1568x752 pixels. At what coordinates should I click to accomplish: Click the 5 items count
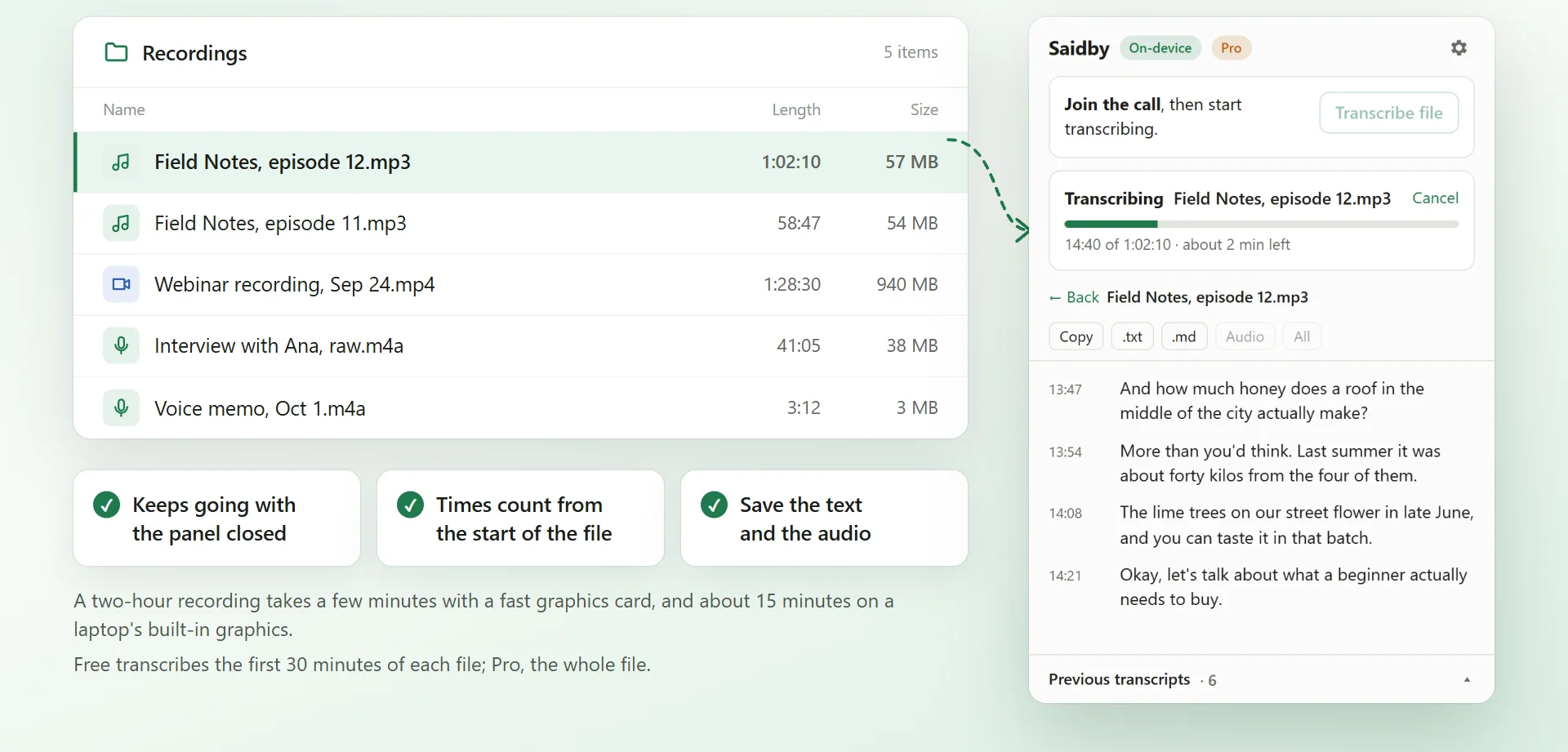[x=911, y=52]
